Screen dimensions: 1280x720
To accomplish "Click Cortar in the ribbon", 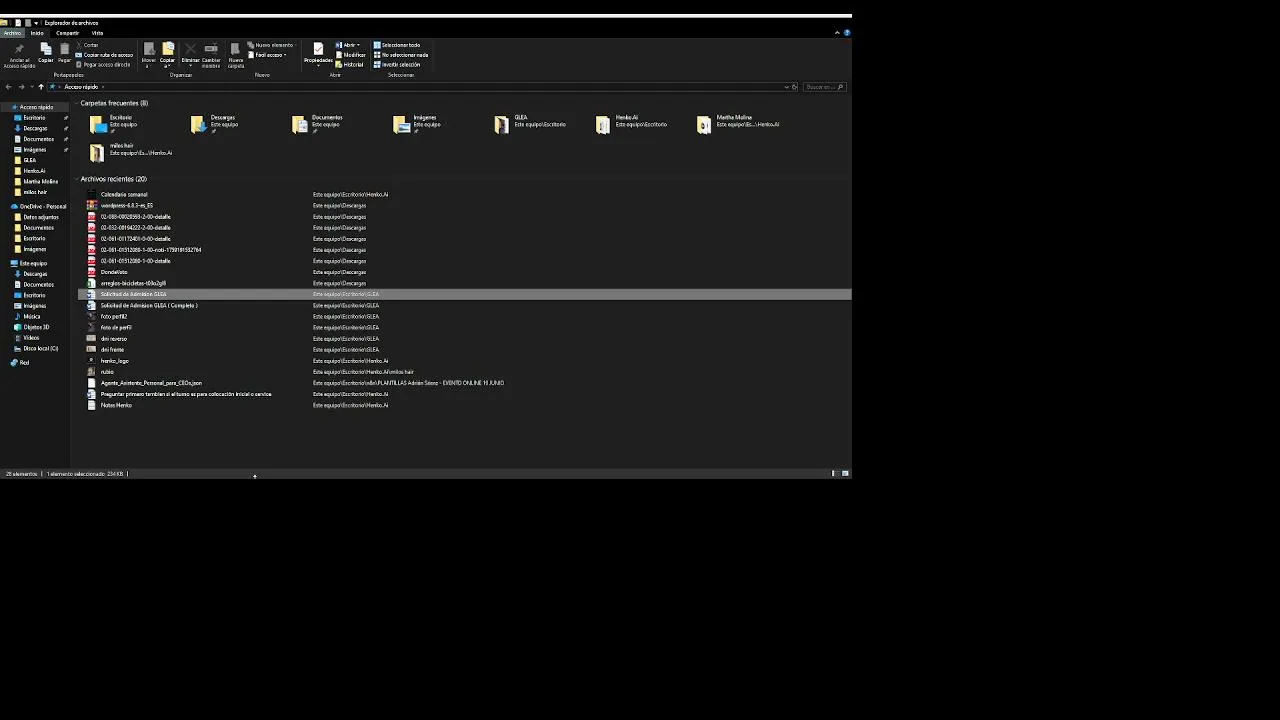I will [87, 45].
